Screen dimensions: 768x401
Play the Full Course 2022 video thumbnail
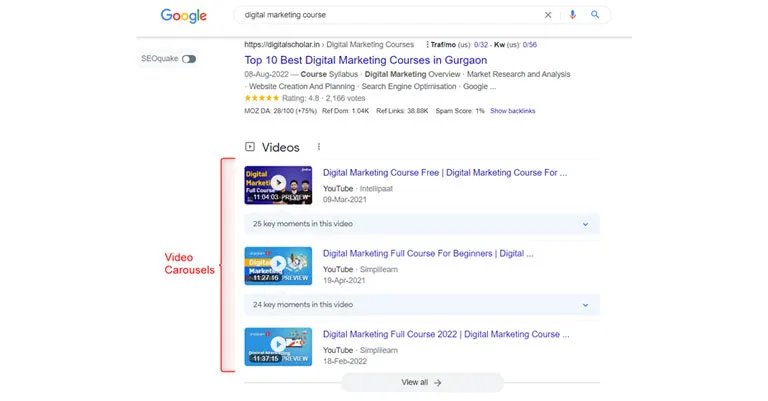[278, 347]
